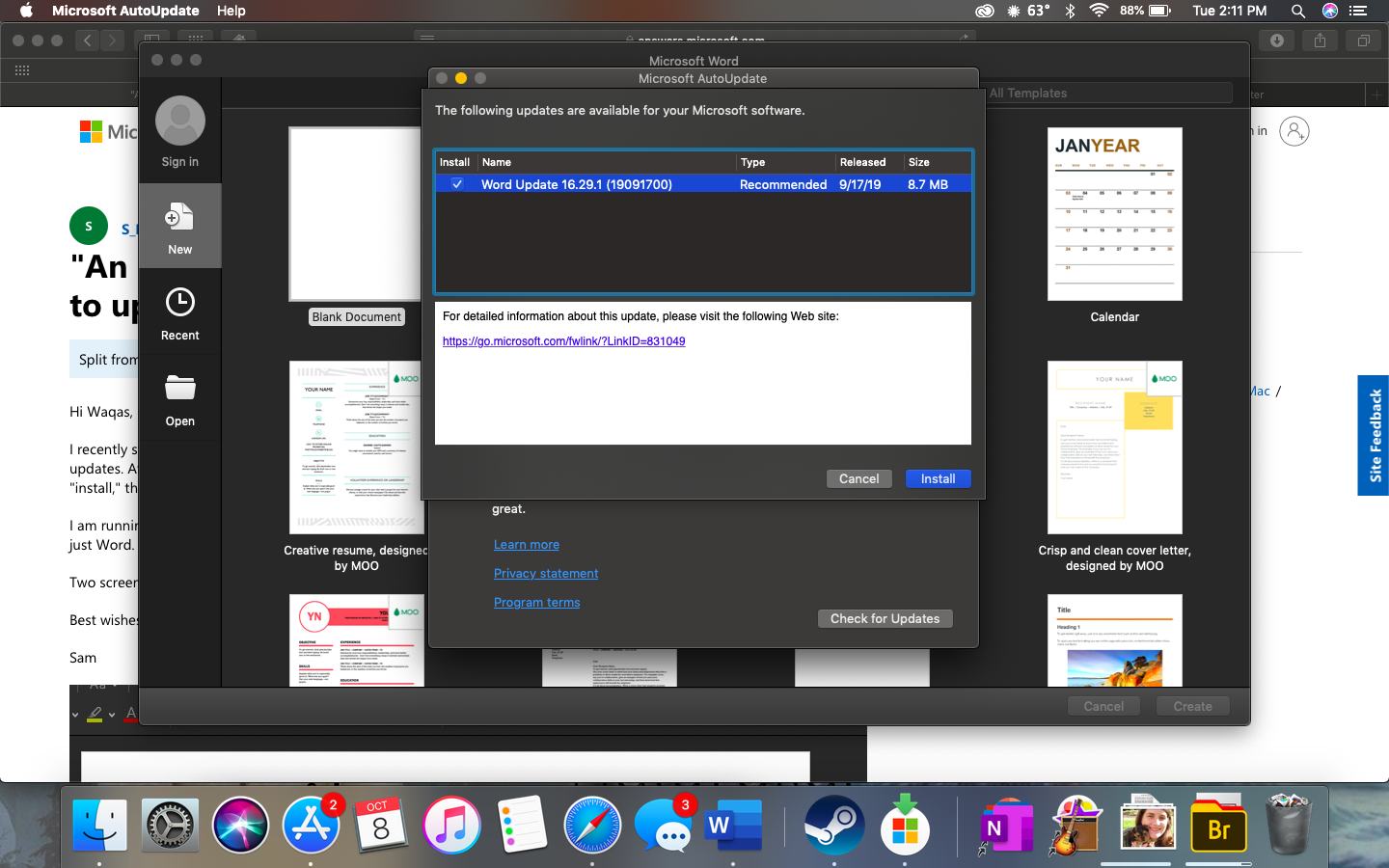
Task: Open the Program terms link
Action: (x=536, y=603)
